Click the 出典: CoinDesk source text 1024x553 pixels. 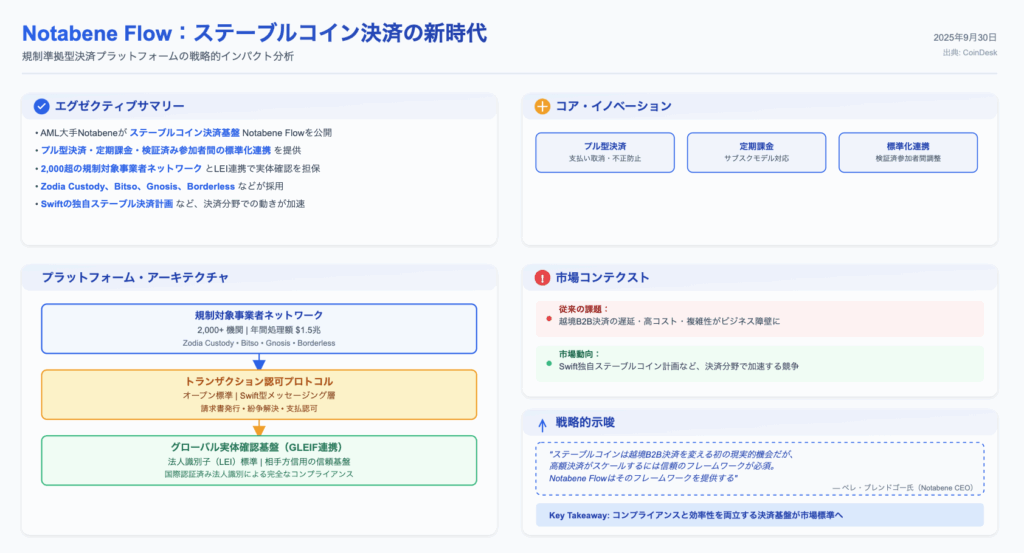tap(969, 52)
